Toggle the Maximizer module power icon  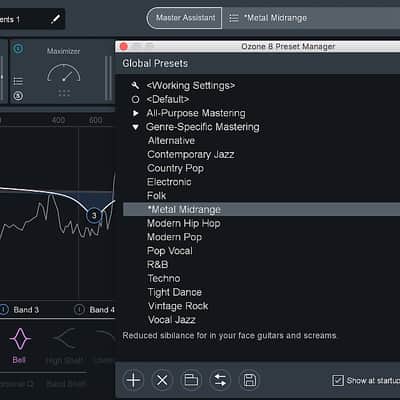pyautogui.click(x=18, y=49)
